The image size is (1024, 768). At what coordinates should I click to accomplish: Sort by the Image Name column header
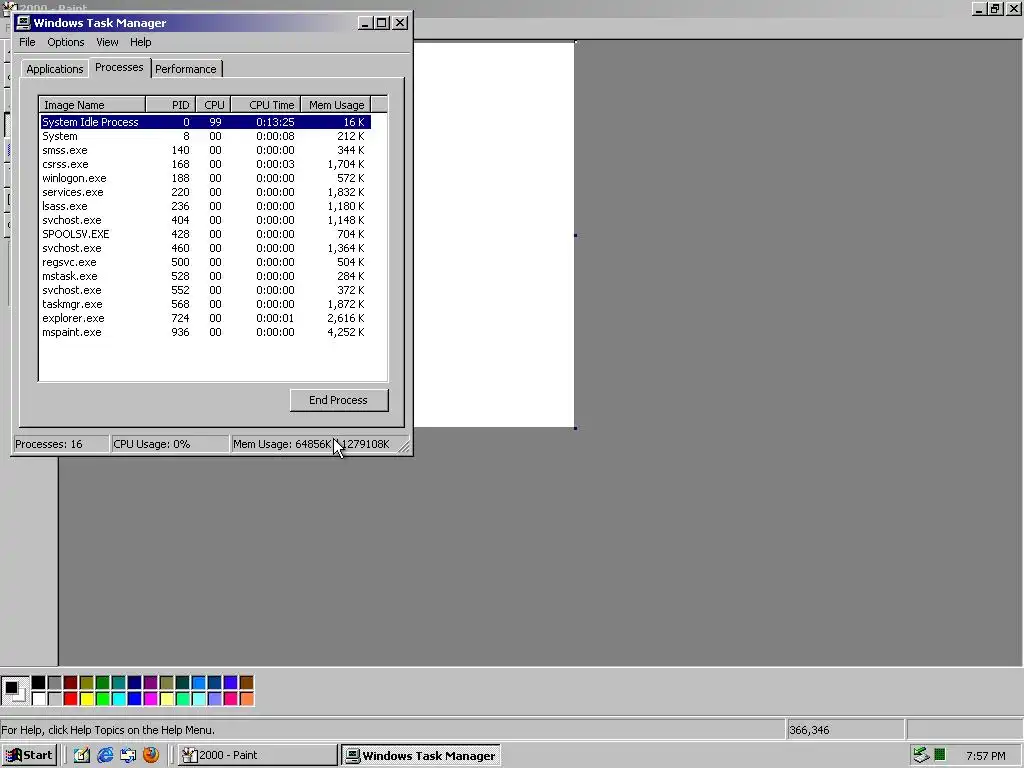tap(92, 104)
